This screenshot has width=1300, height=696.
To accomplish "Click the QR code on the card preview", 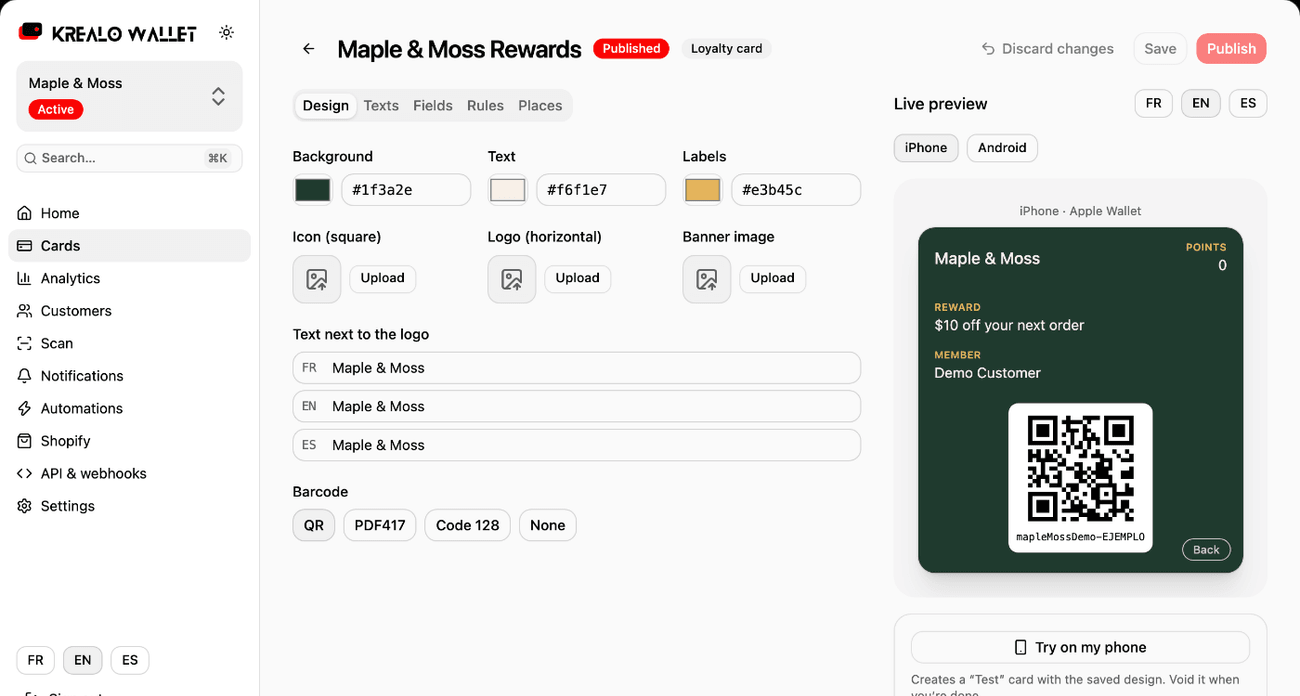I will pyautogui.click(x=1080, y=468).
